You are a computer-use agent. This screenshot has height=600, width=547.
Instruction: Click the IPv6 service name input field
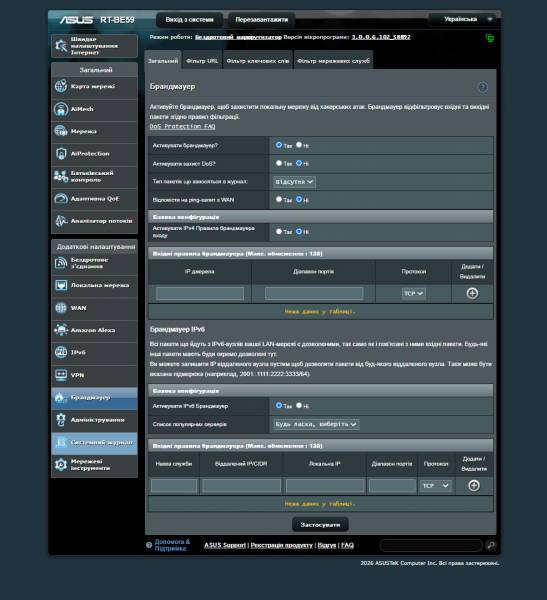(x=174, y=486)
